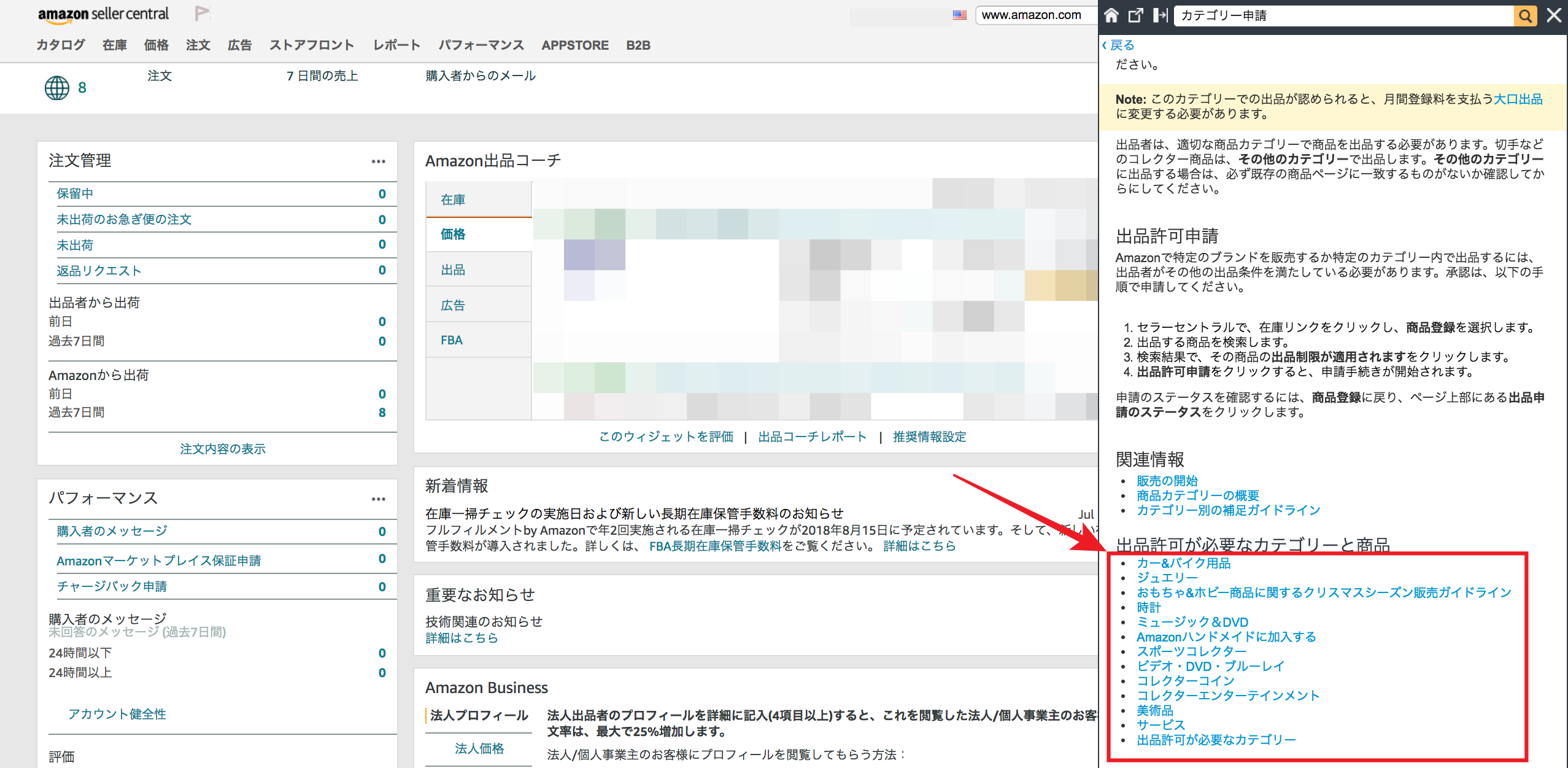Select the FBA tab in 出品コーチ
Viewport: 1568px width, 768px height.
[479, 340]
